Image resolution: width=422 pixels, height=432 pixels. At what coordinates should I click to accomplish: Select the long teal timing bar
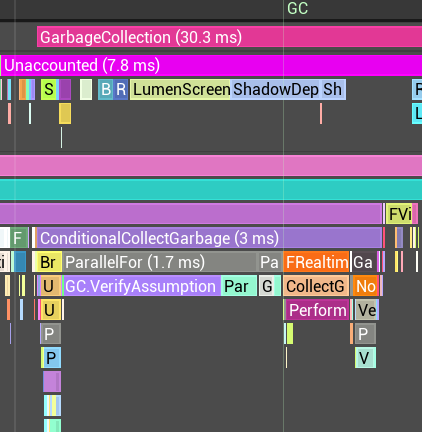tap(211, 189)
